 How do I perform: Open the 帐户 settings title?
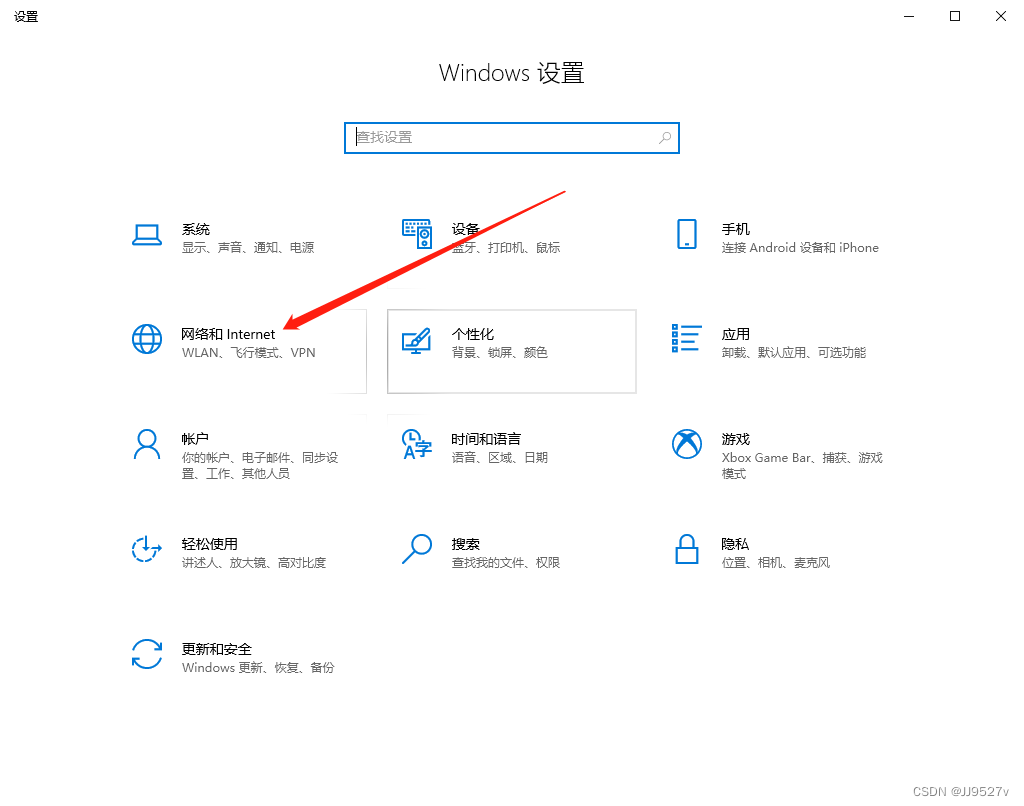point(195,439)
